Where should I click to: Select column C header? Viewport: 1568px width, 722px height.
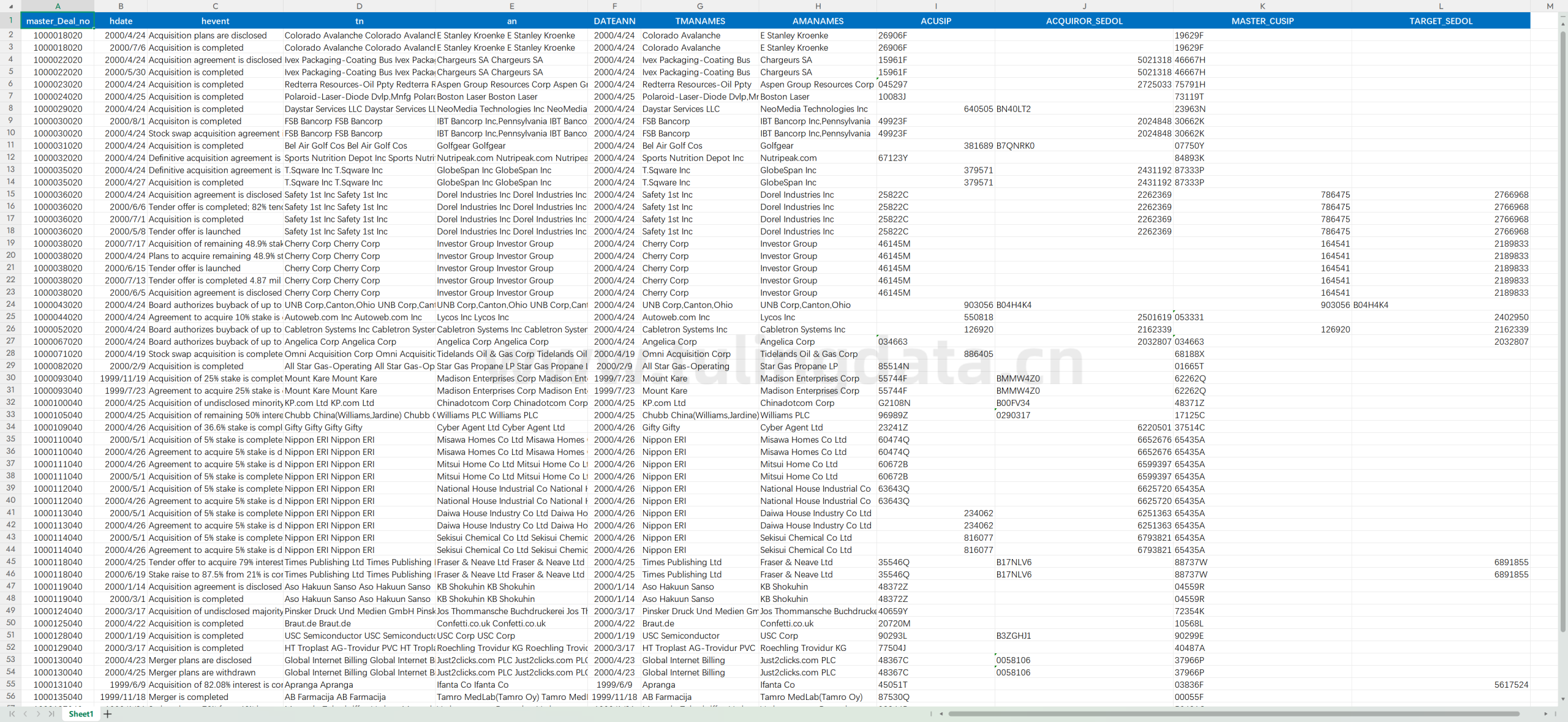(215, 6)
